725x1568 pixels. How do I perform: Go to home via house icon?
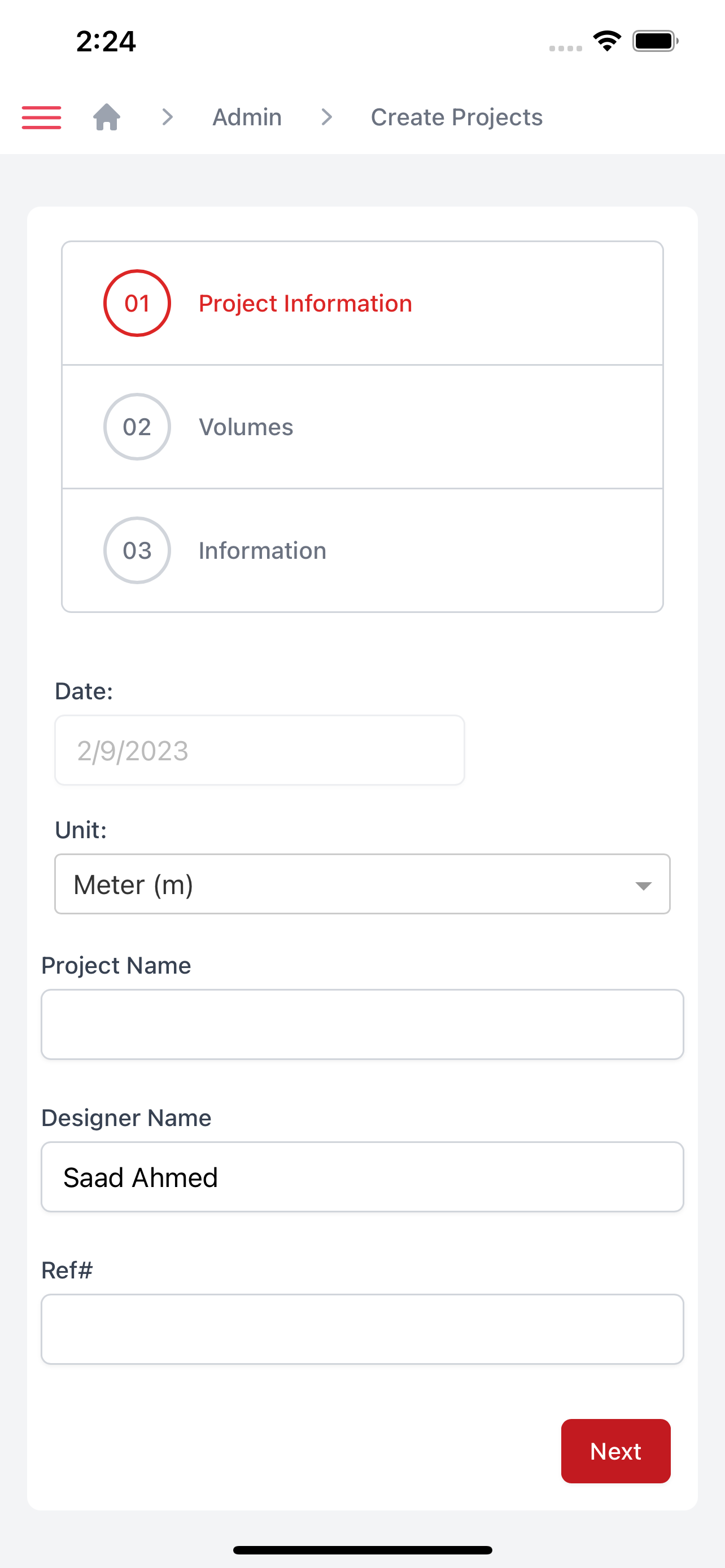pos(107,117)
